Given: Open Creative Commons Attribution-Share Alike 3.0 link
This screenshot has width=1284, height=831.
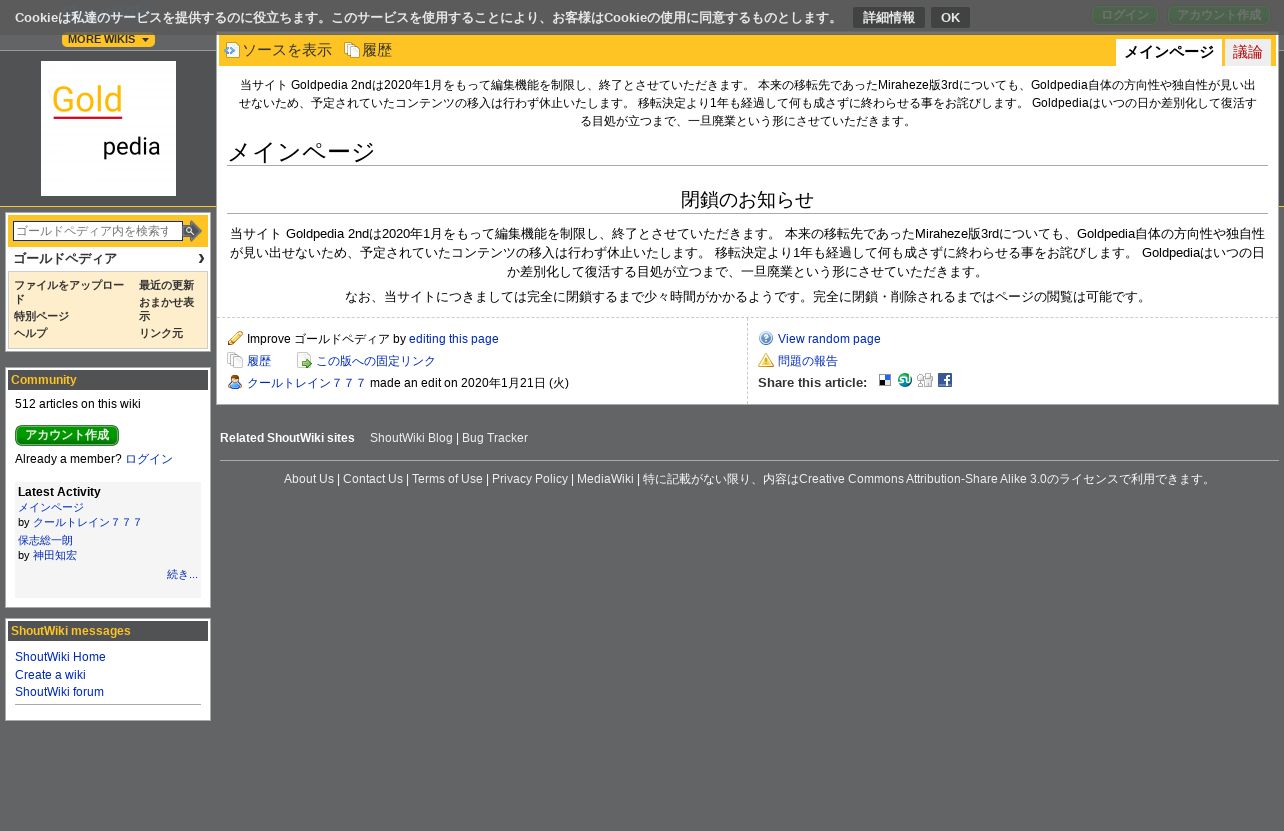Looking at the screenshot, I should click(923, 479).
